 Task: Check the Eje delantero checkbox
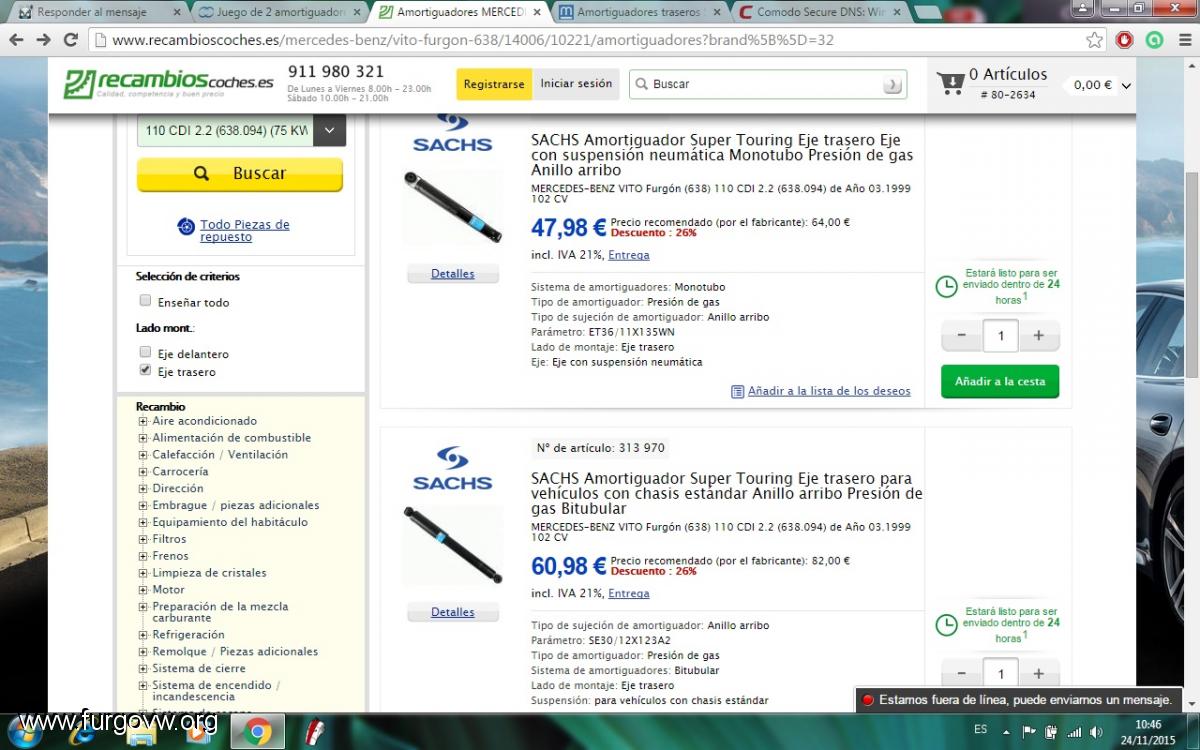145,352
